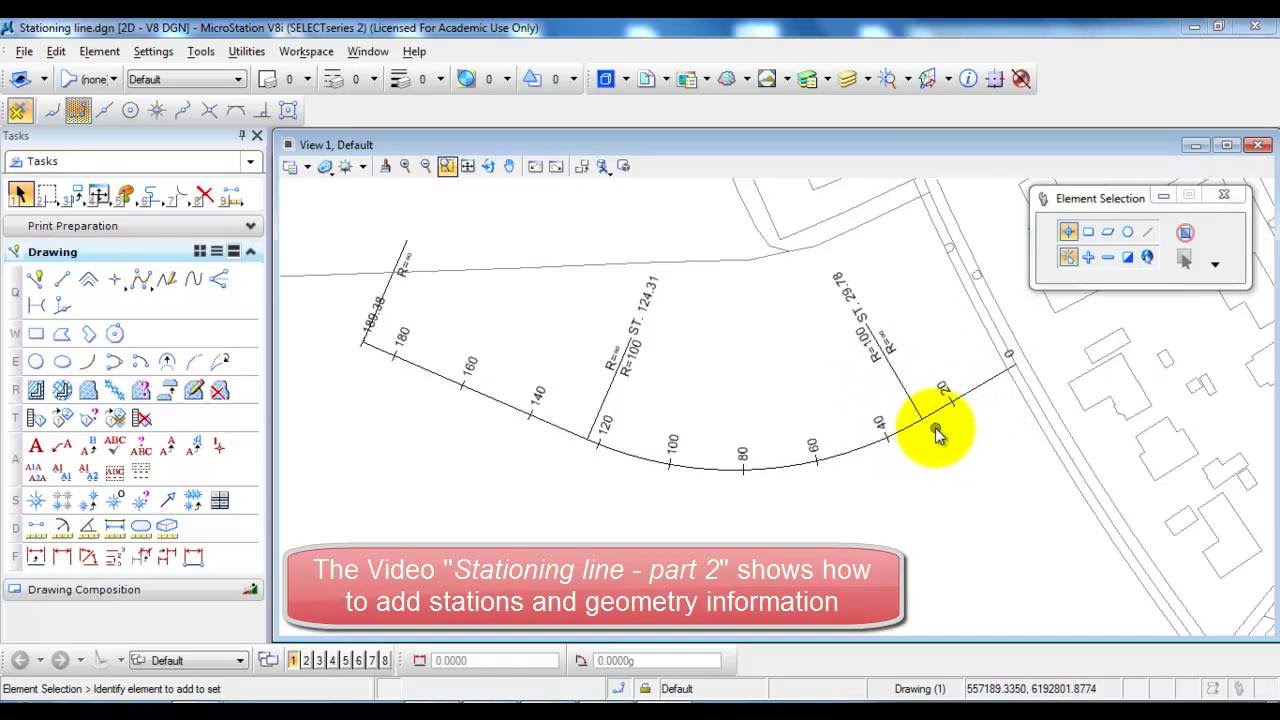
Task: Toggle AccuSnap in snap mode toolbar
Action: tap(19, 111)
